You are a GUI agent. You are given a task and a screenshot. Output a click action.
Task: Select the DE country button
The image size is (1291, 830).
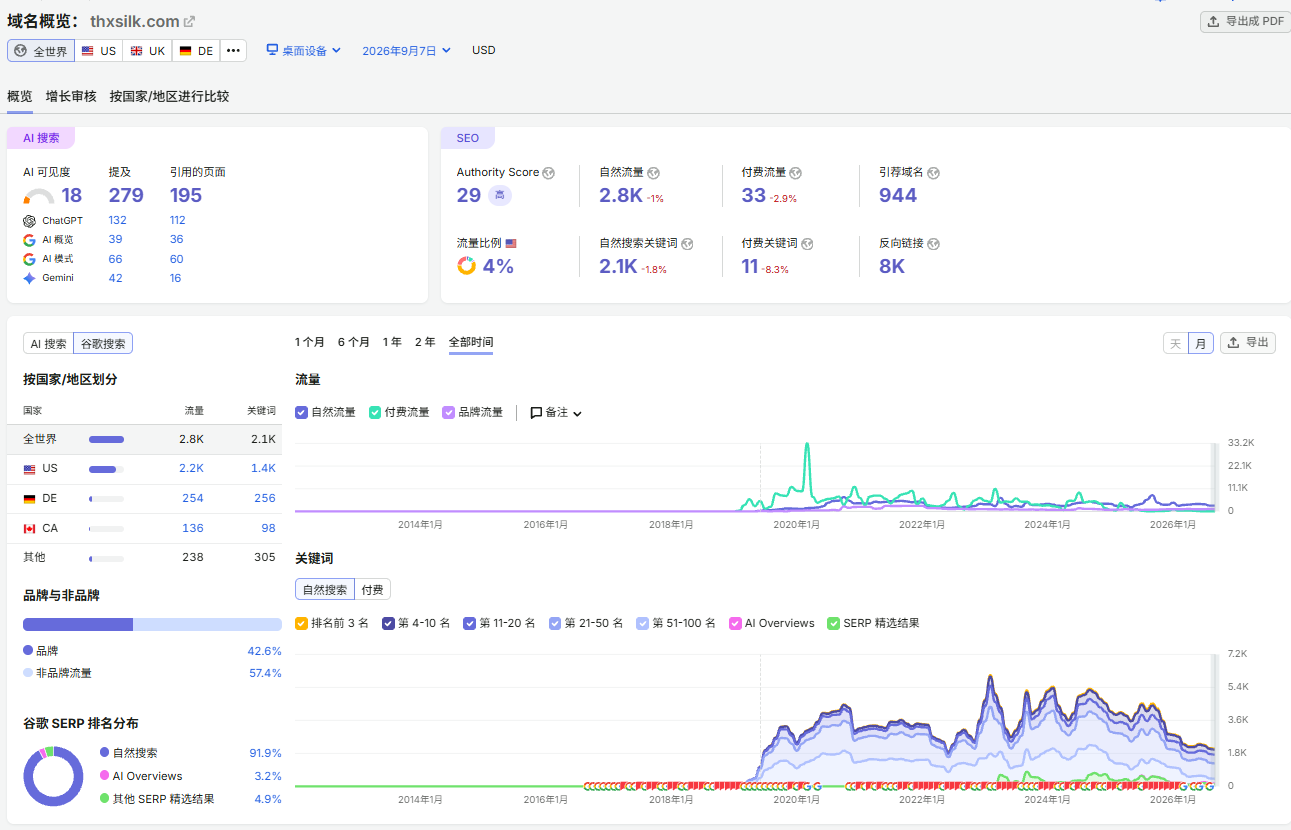196,50
